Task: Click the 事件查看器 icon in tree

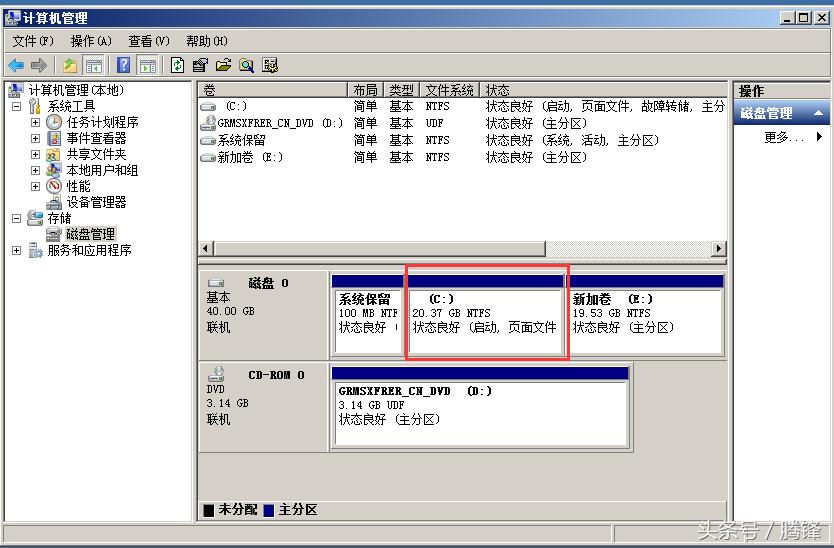Action: 54,138
